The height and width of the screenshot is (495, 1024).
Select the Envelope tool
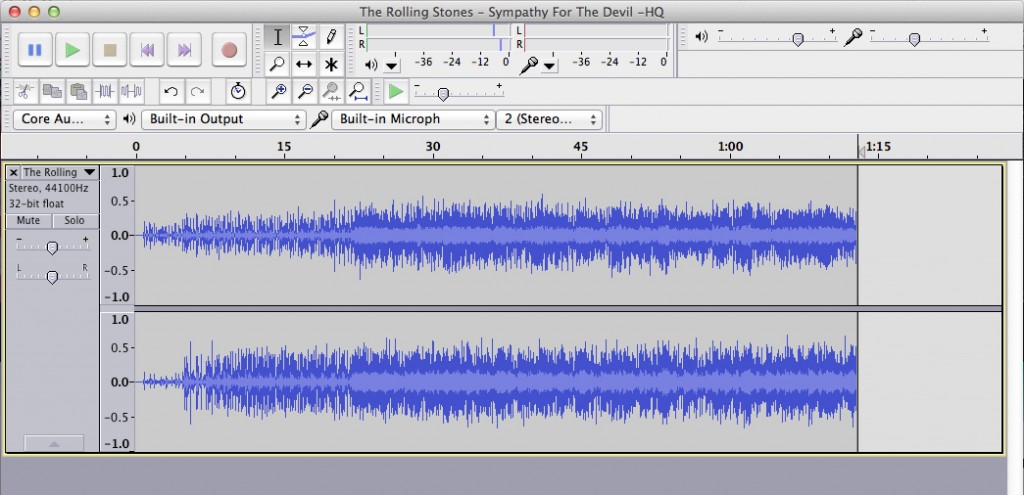pos(304,37)
